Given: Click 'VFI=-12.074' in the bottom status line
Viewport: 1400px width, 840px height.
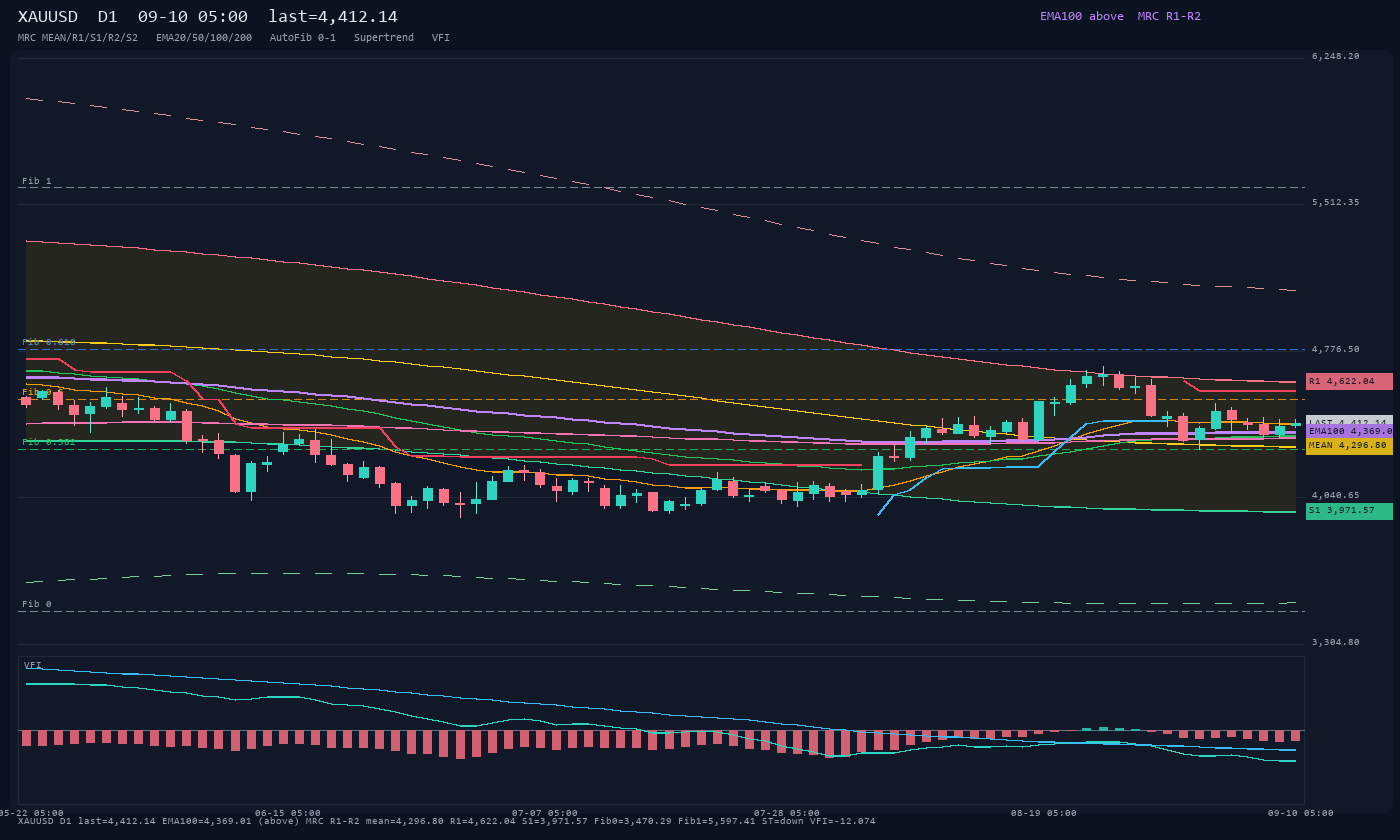Looking at the screenshot, I should pos(843,822).
